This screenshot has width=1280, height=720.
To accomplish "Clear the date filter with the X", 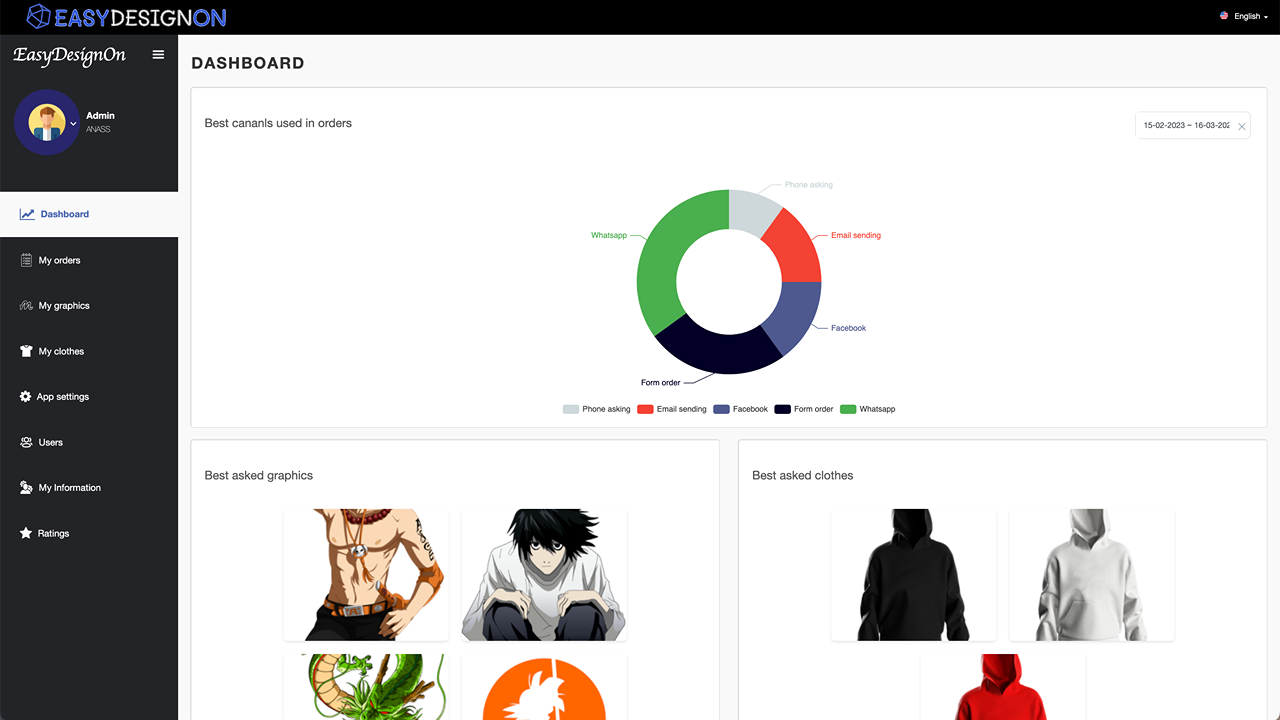I will tap(1241, 125).
